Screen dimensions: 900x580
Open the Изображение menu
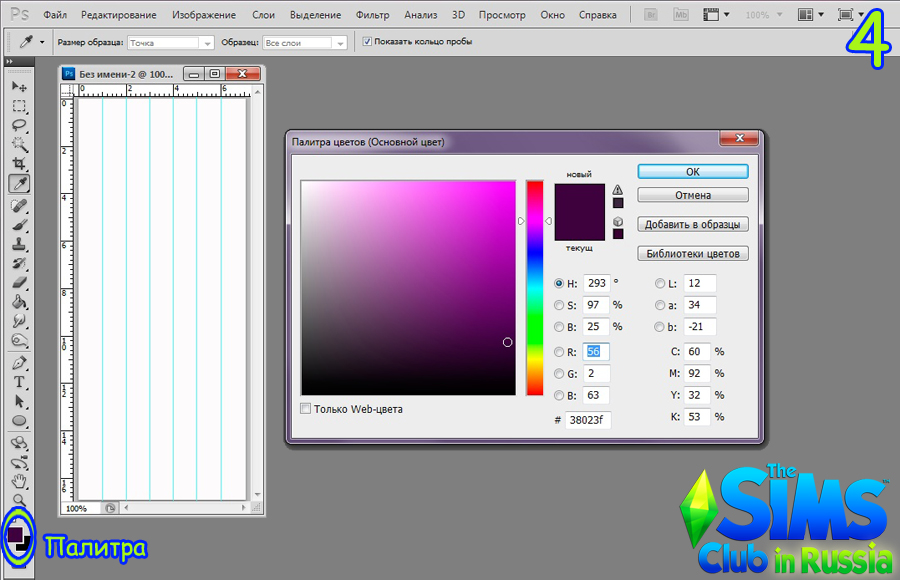pos(204,15)
